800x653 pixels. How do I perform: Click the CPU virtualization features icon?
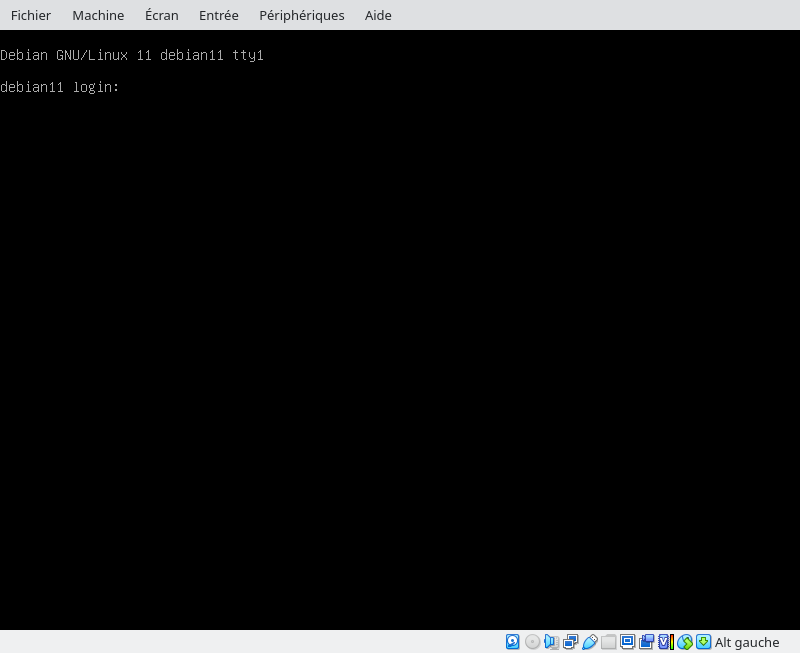(665, 642)
